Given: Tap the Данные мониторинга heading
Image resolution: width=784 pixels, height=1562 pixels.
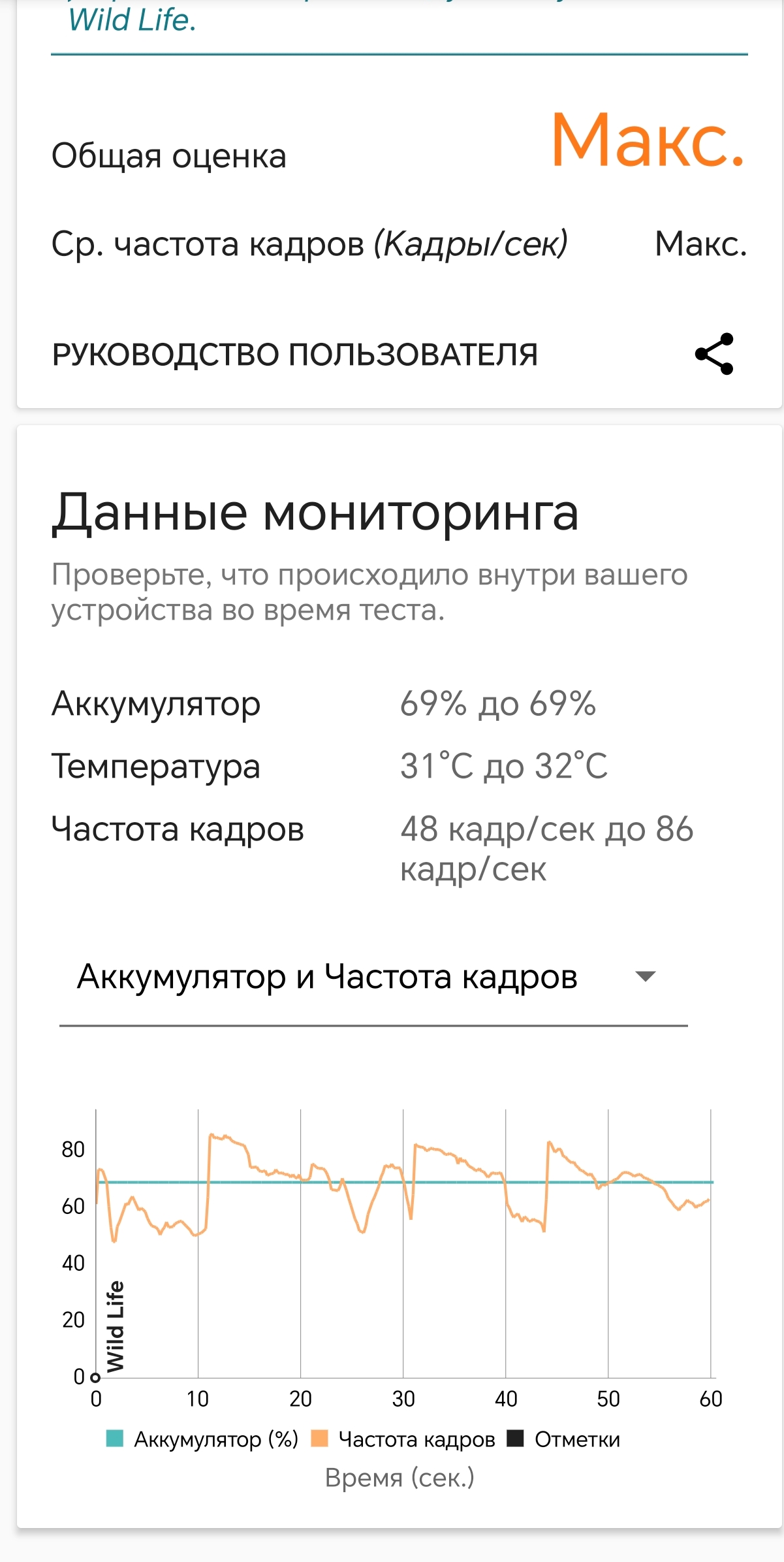Looking at the screenshot, I should 315,513.
